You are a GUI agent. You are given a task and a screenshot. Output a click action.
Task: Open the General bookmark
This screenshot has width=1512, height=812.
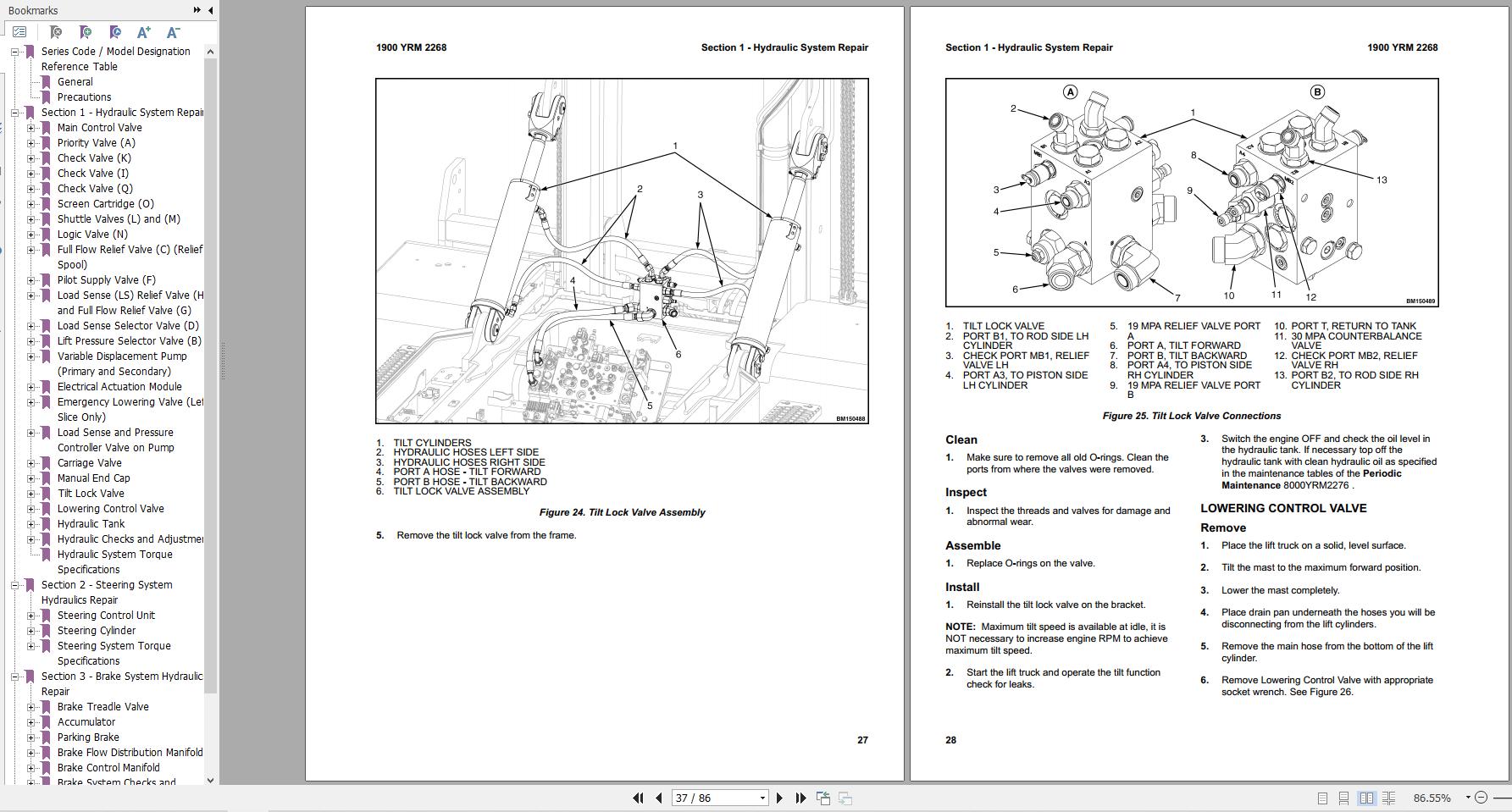(x=75, y=82)
